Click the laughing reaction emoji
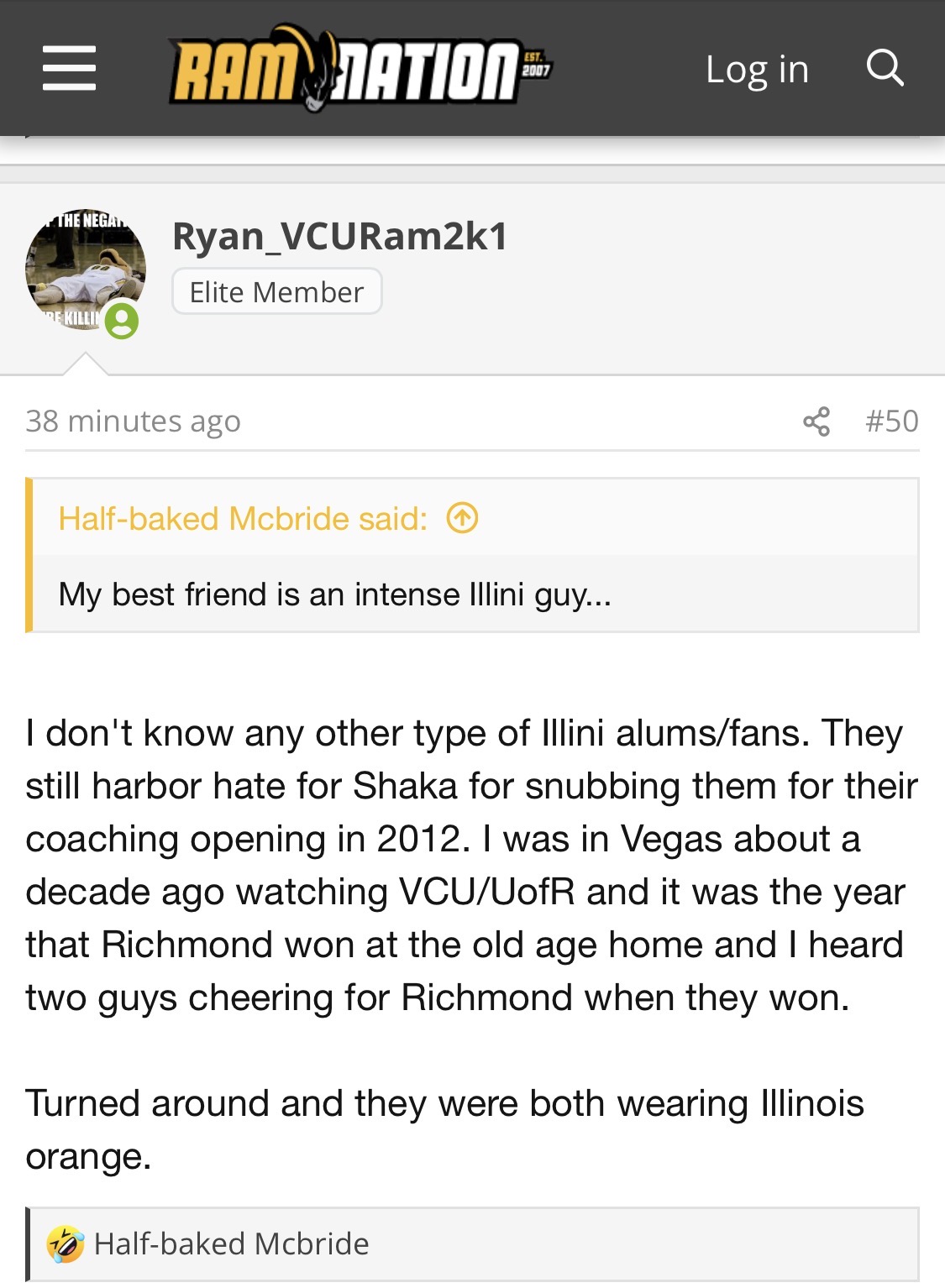Image resolution: width=945 pixels, height=1288 pixels. 66,1243
